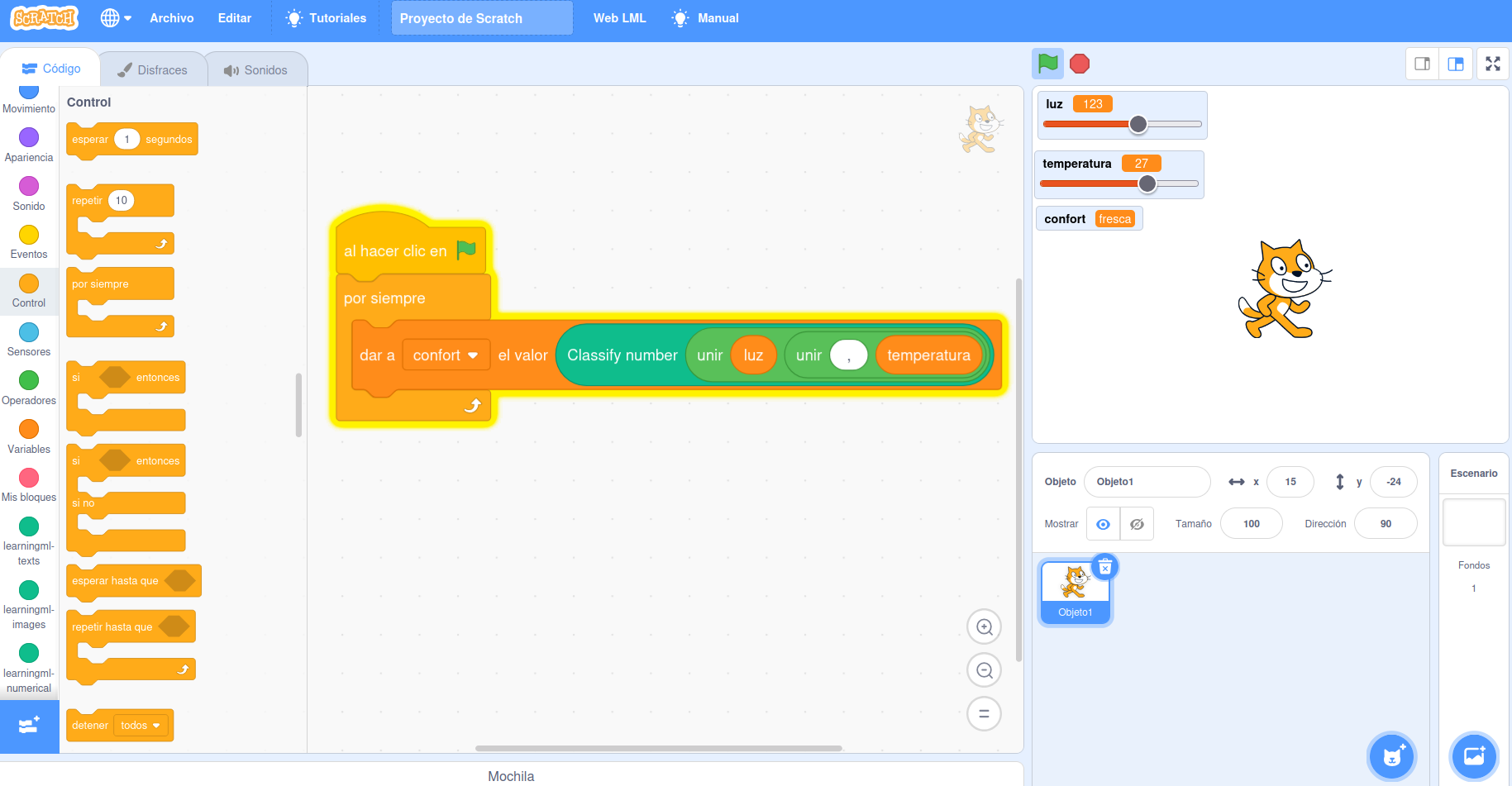Zoom out of the code workspace

click(x=984, y=670)
